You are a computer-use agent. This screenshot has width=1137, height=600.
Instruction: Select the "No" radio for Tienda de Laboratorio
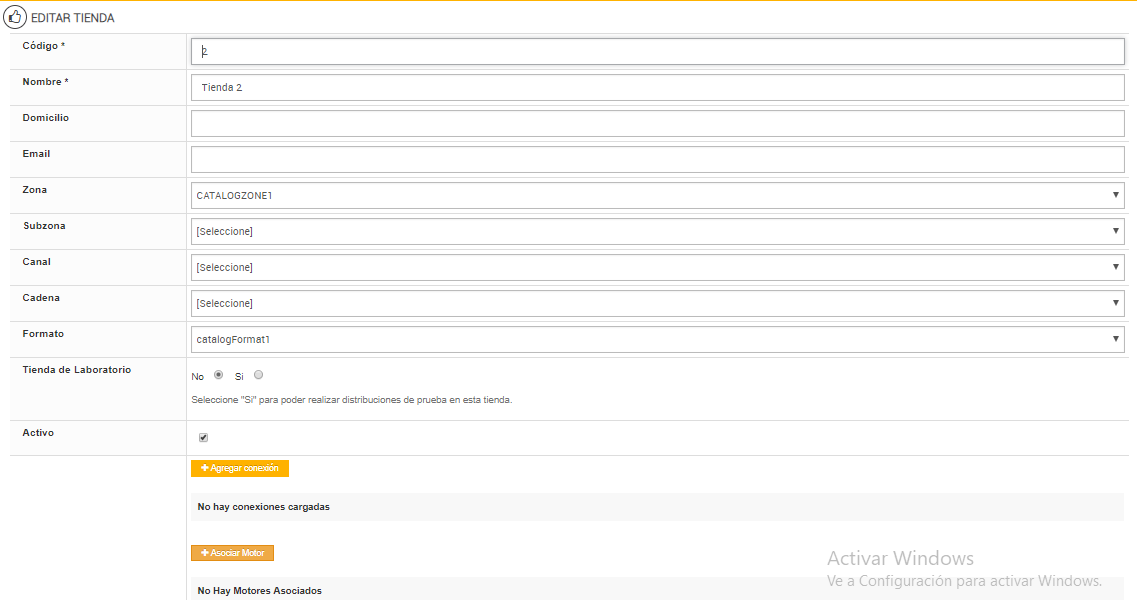[218, 375]
